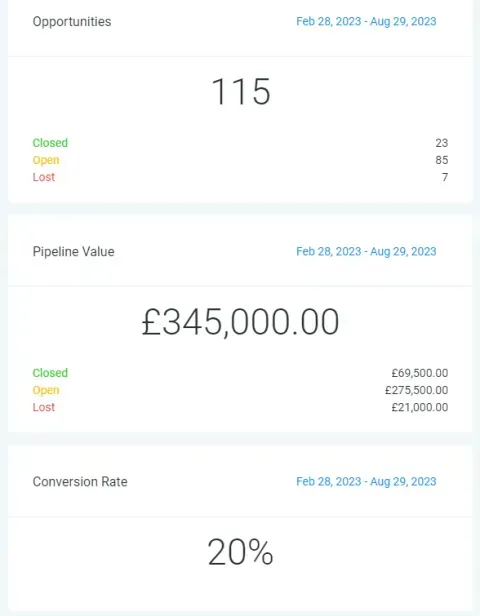This screenshot has height=616, width=480.
Task: Click the Opportunities card title
Action: (72, 22)
